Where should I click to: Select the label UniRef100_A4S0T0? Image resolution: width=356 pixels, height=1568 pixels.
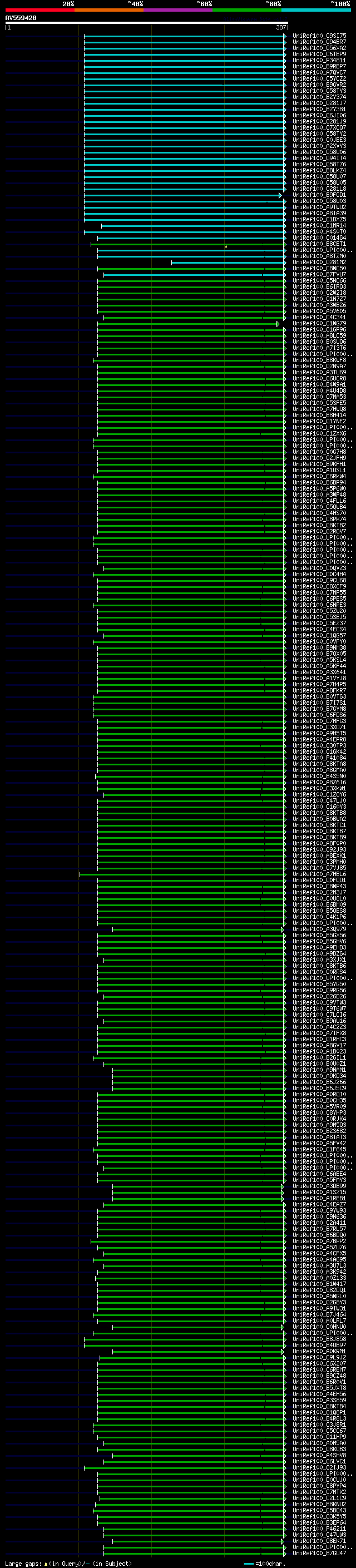coord(319,232)
